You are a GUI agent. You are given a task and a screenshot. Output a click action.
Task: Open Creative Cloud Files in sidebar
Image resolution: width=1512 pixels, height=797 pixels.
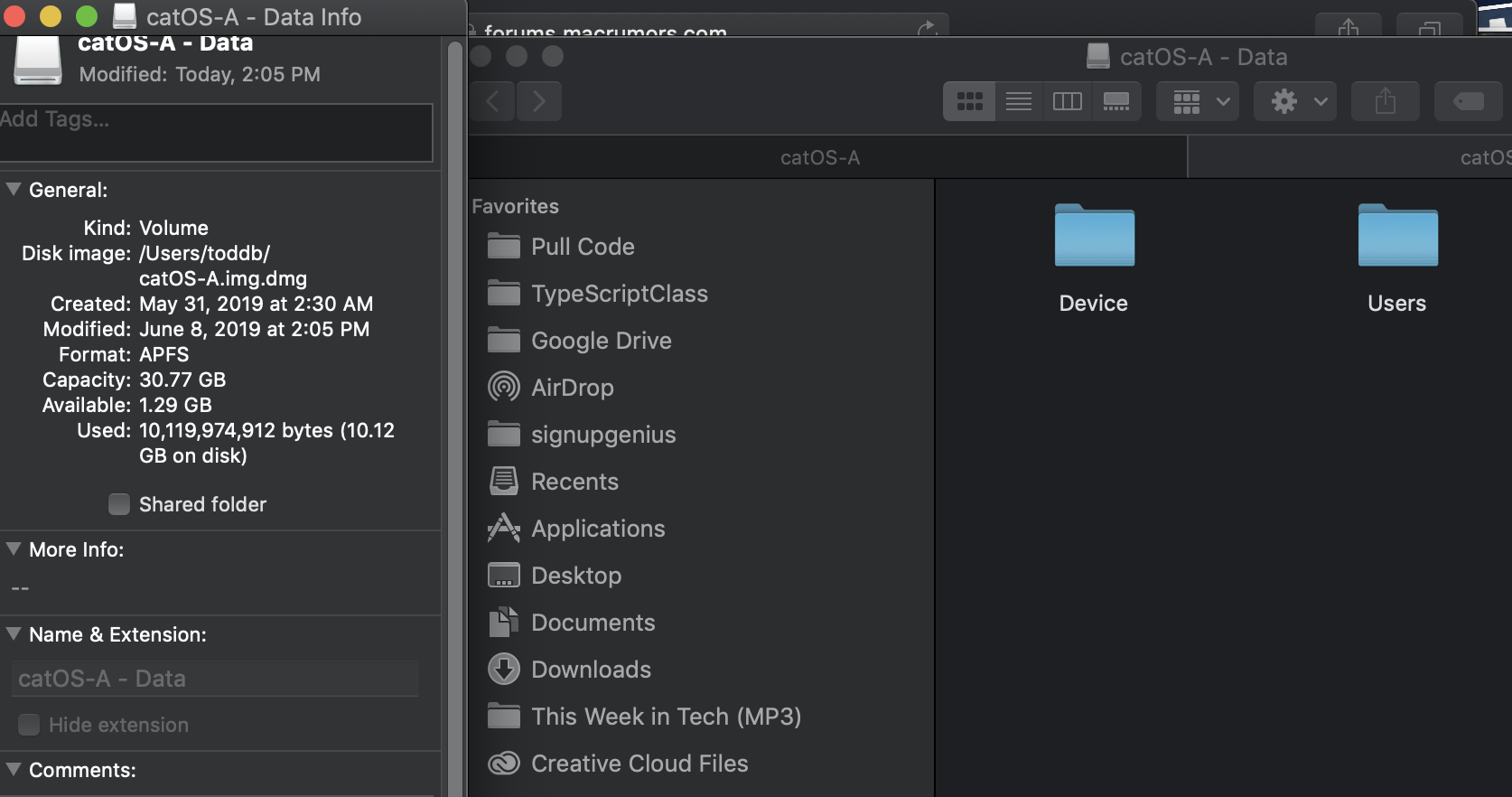click(639, 764)
